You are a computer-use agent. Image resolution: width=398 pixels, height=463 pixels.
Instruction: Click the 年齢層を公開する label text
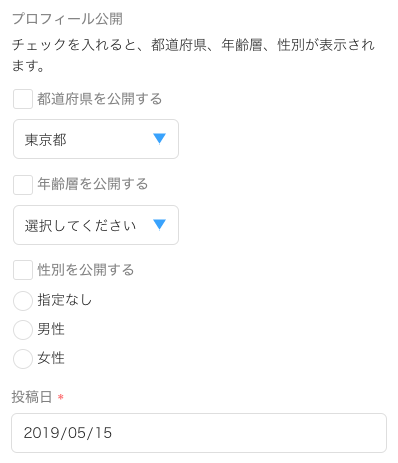(92, 184)
